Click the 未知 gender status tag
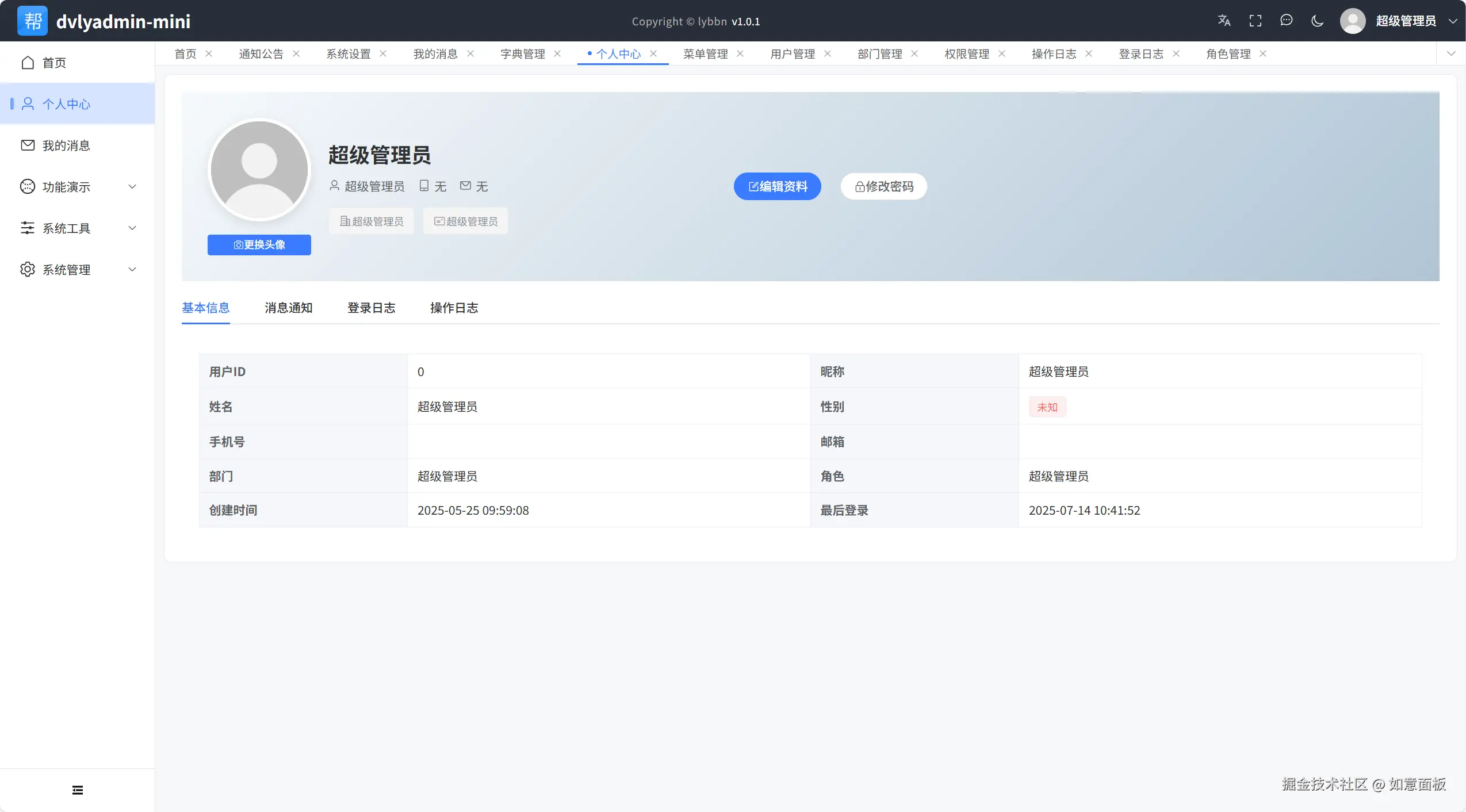The height and width of the screenshot is (812, 1466). click(x=1046, y=407)
